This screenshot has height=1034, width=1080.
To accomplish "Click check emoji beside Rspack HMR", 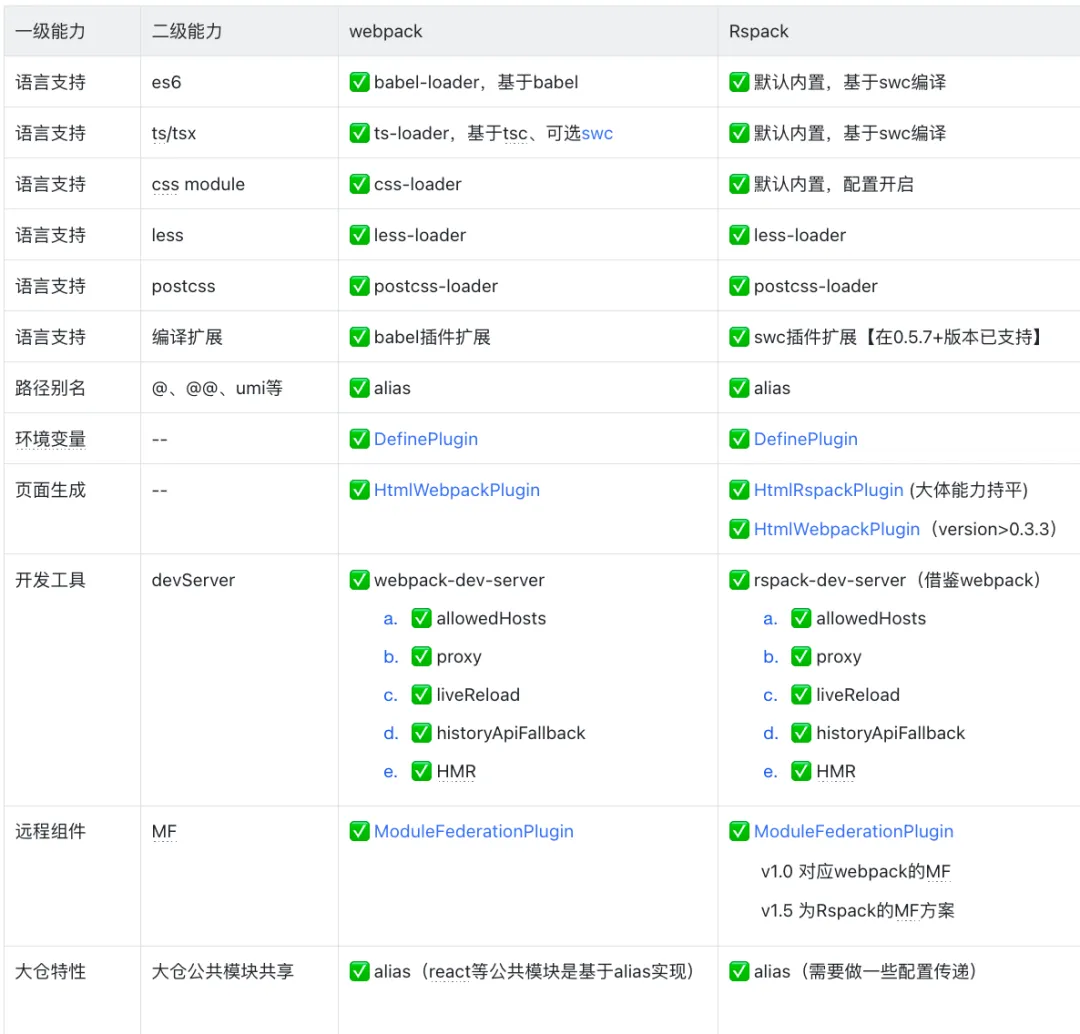I will click(x=801, y=771).
